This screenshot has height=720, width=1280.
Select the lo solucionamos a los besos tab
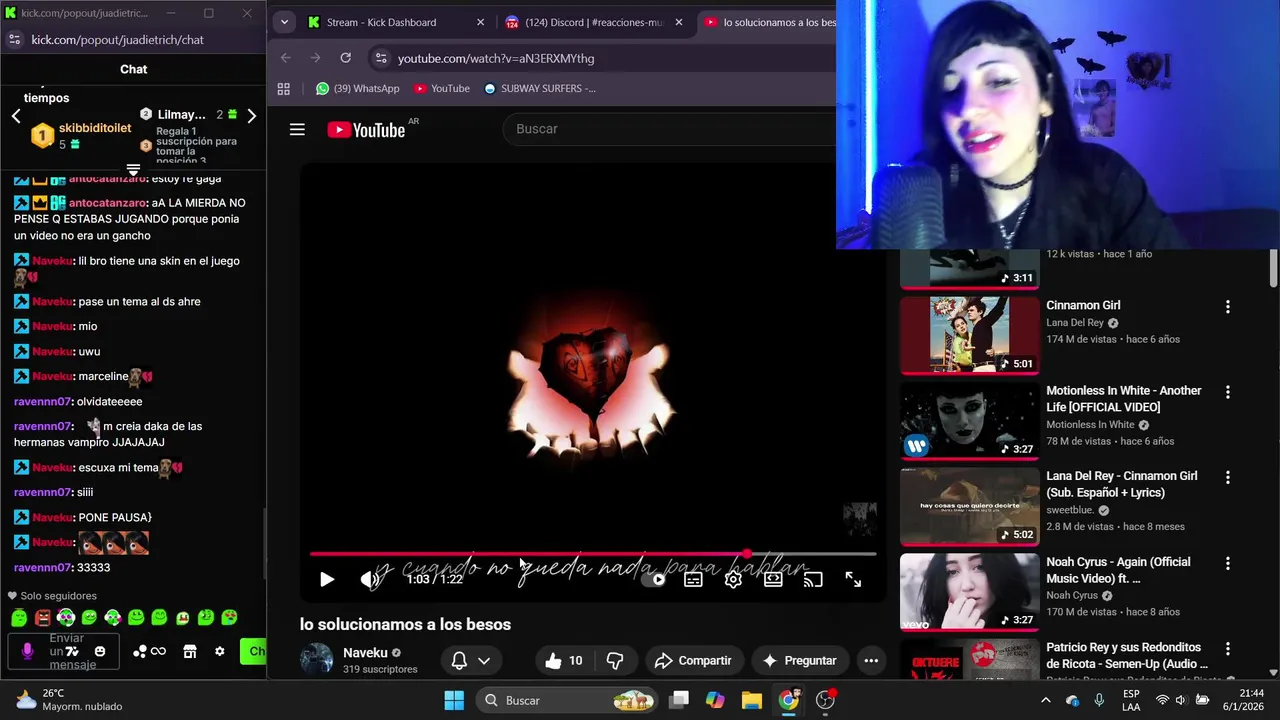pos(768,22)
